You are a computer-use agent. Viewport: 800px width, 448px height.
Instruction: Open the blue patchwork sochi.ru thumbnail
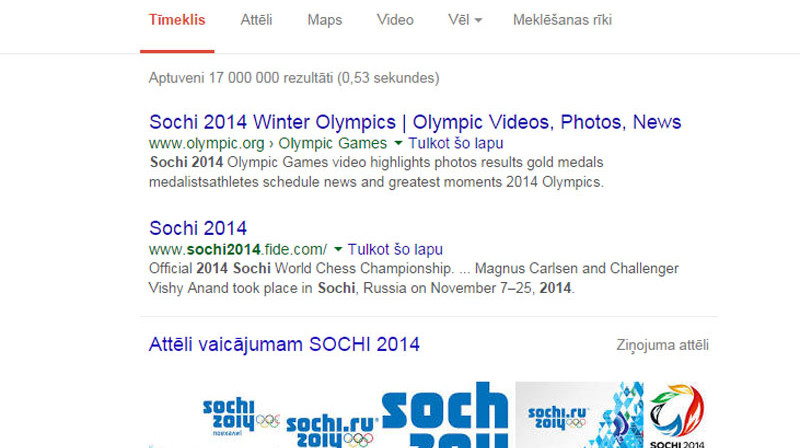(x=579, y=415)
